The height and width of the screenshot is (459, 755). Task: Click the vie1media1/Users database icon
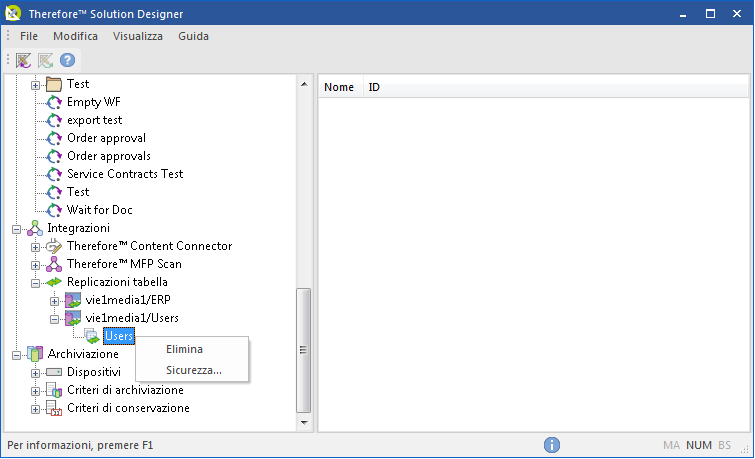[x=73, y=318]
